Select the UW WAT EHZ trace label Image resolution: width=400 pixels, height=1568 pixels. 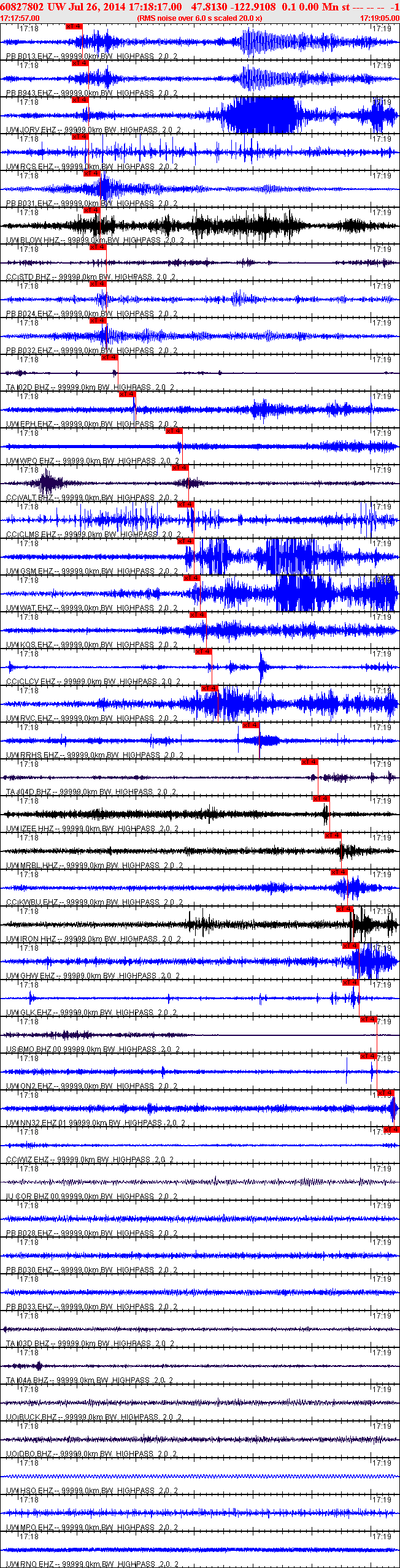(x=91, y=608)
